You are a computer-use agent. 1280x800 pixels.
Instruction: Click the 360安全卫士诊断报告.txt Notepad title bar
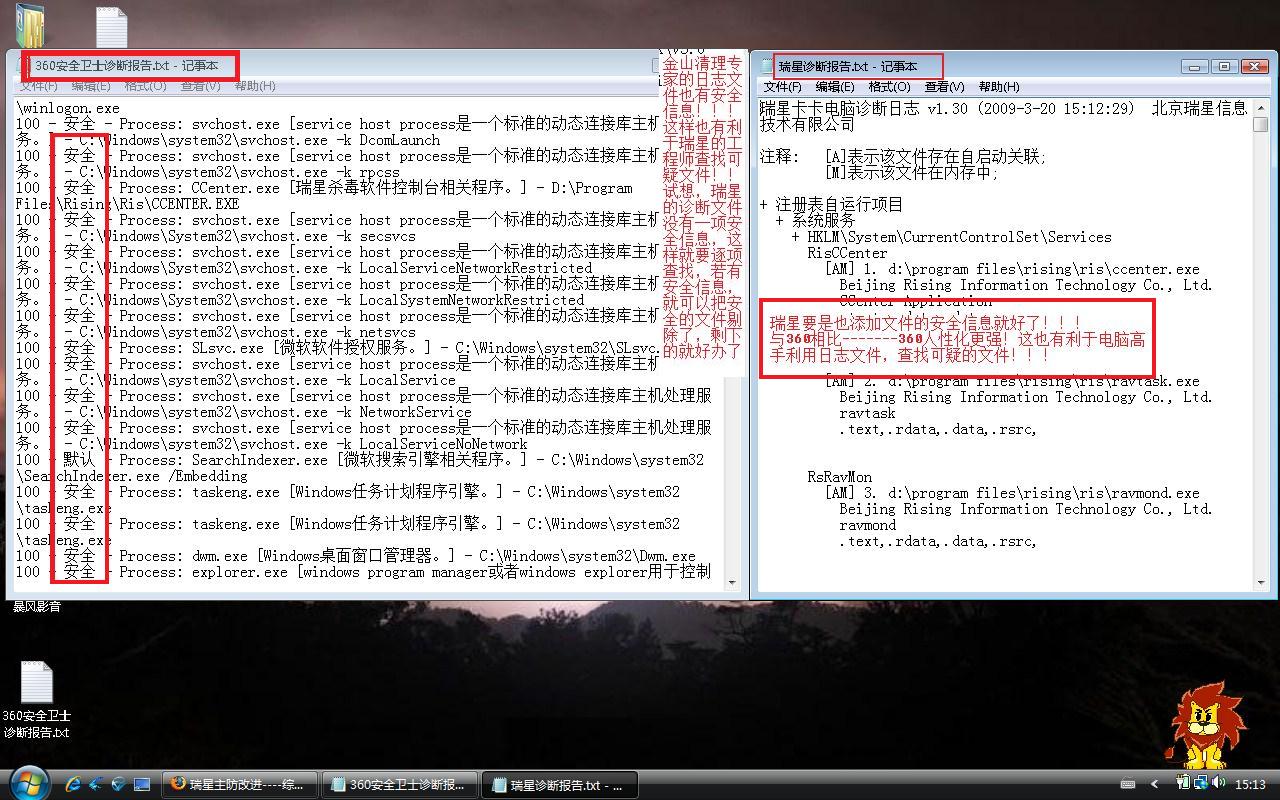click(x=330, y=66)
